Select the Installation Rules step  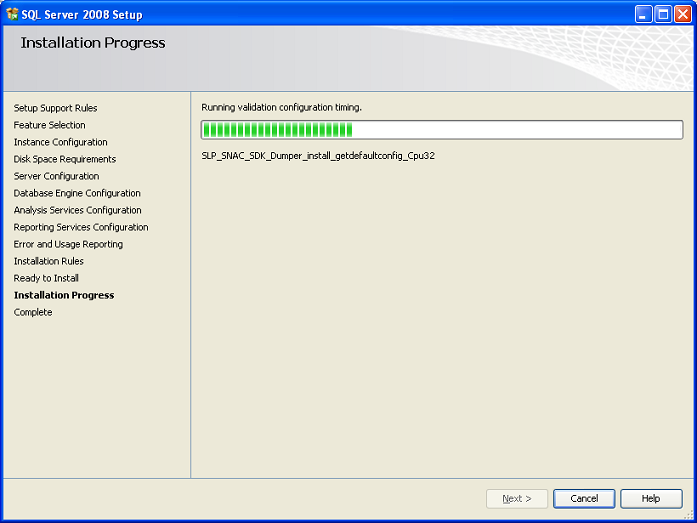point(48,261)
